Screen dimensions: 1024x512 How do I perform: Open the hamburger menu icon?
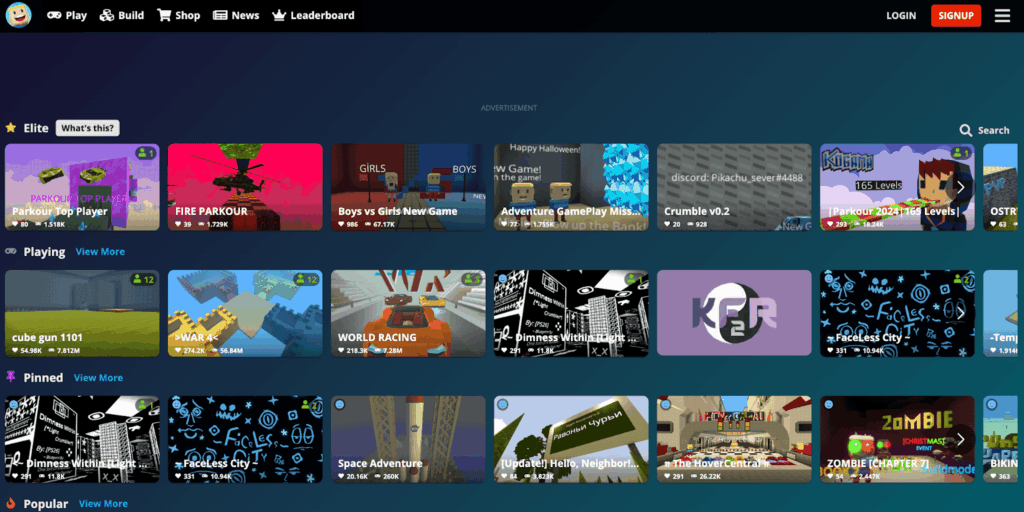coord(1001,16)
